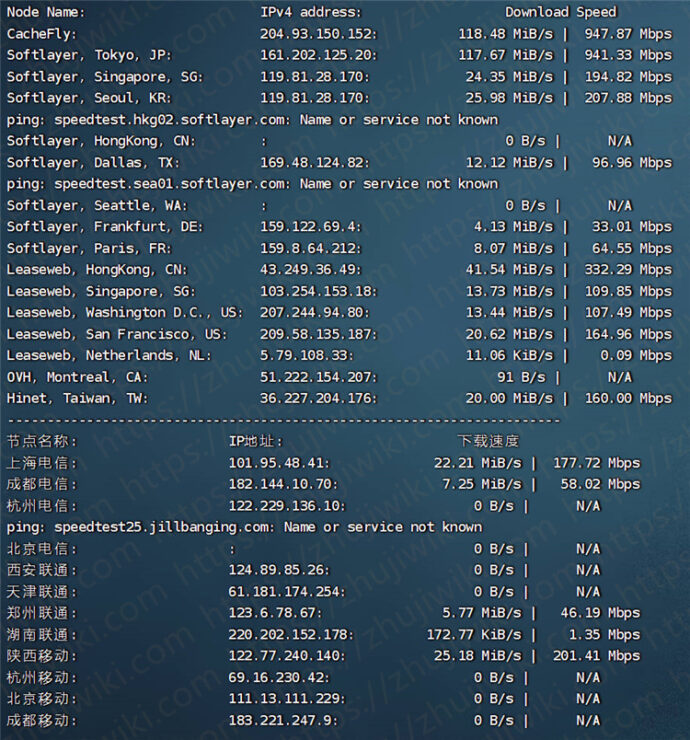The width and height of the screenshot is (690, 740).
Task: Select 'Softlayer, HongKong, CN' node name
Action: coord(101,141)
